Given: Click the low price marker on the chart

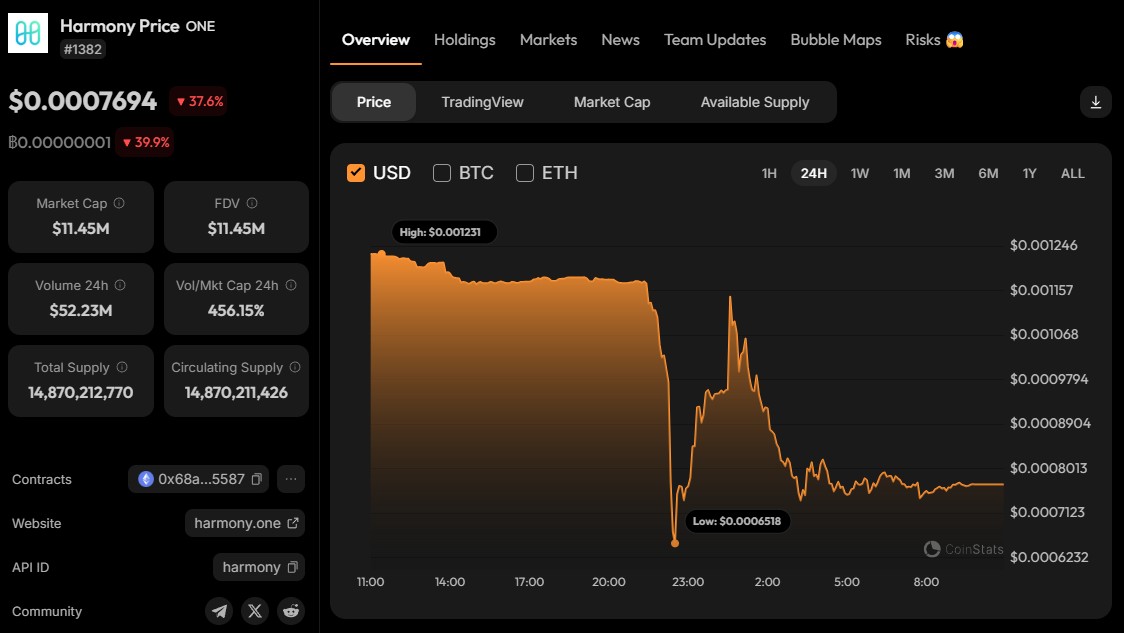Looking at the screenshot, I should (x=675, y=543).
